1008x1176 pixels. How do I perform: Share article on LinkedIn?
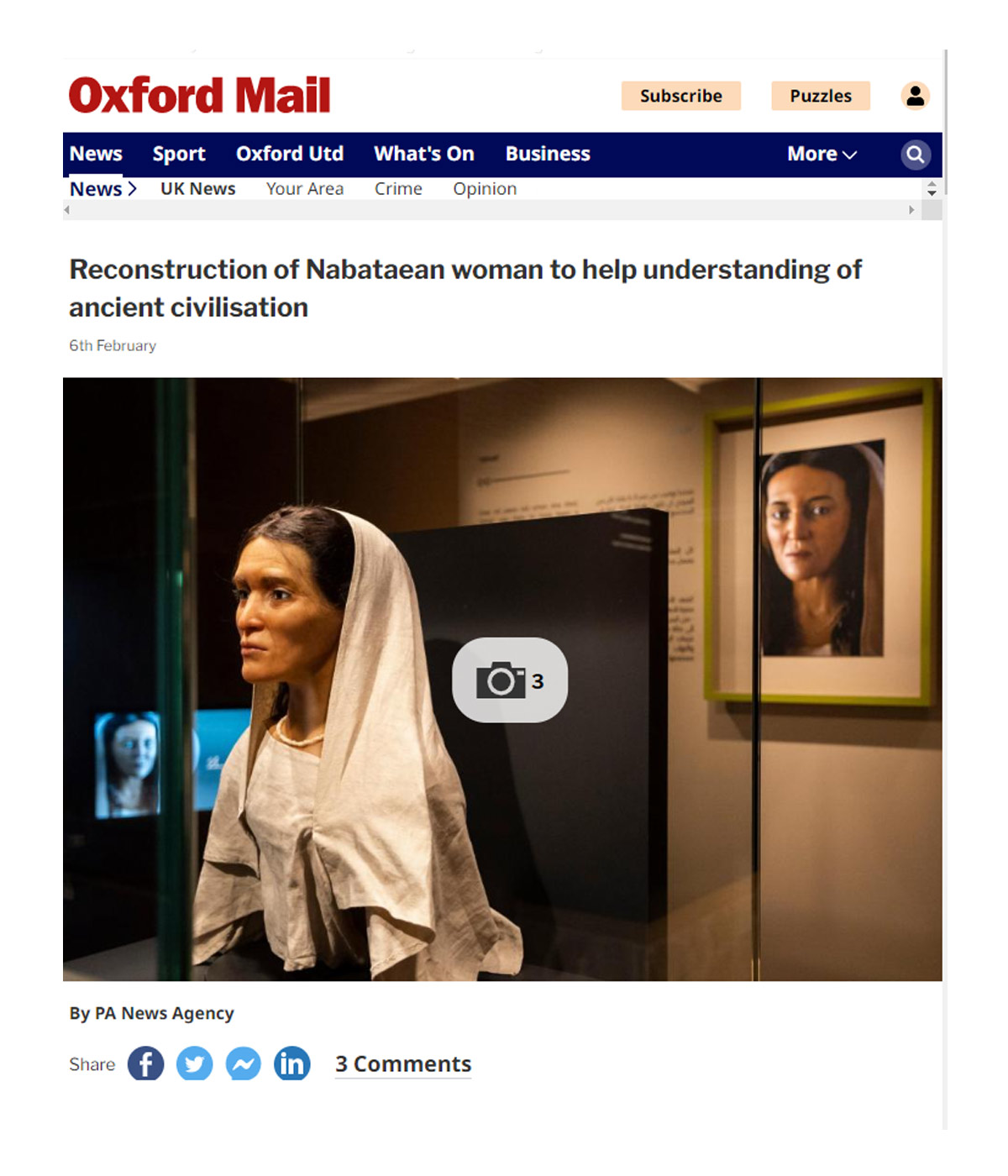291,1064
